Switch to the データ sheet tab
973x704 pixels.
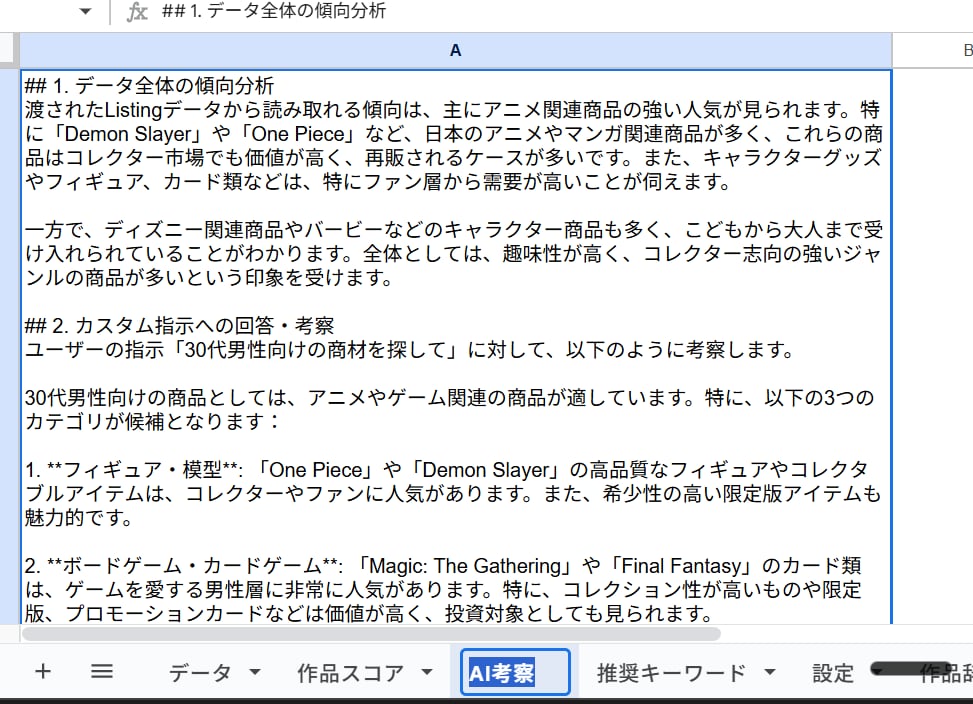pos(200,673)
